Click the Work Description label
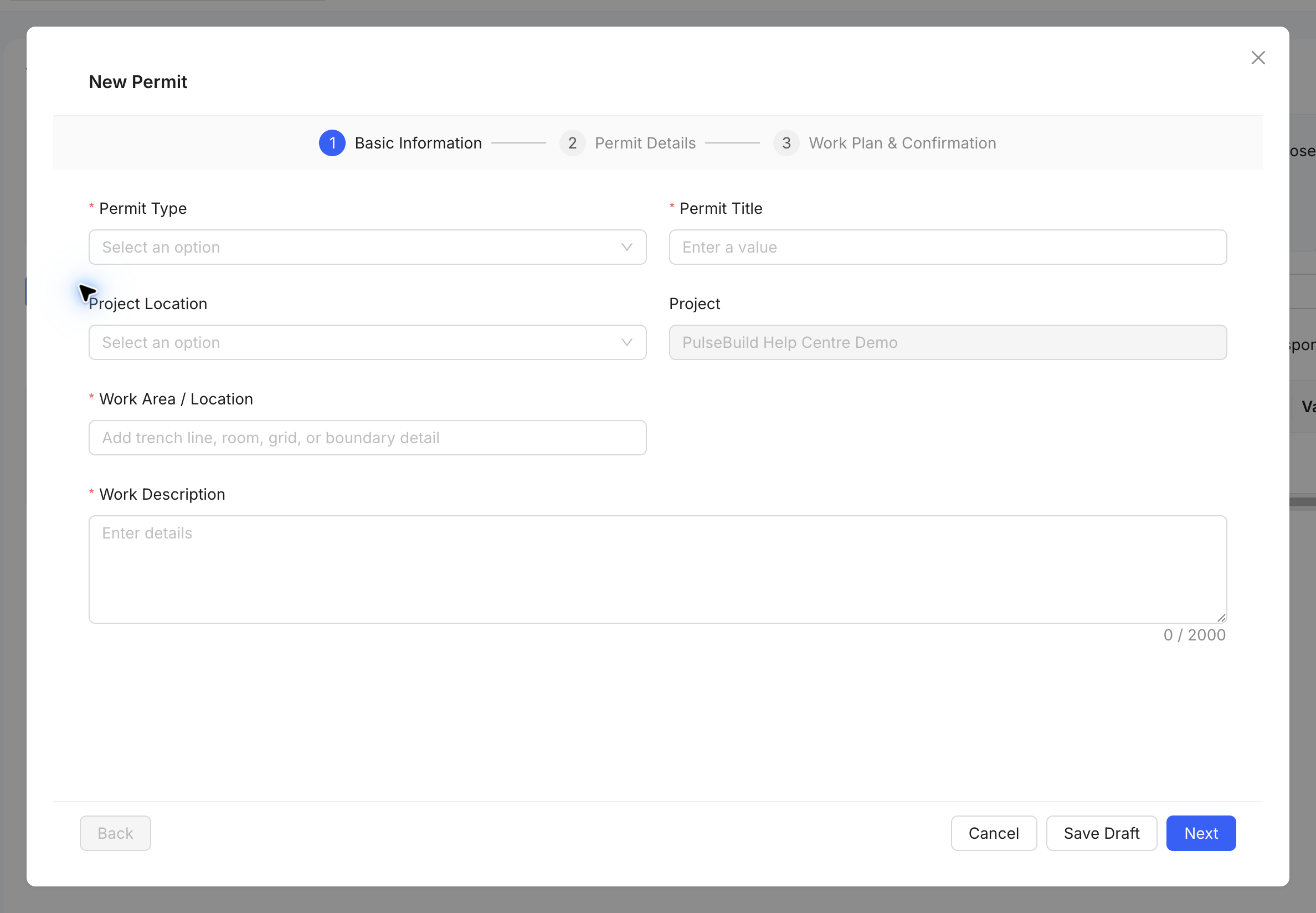 pyautogui.click(x=162, y=494)
